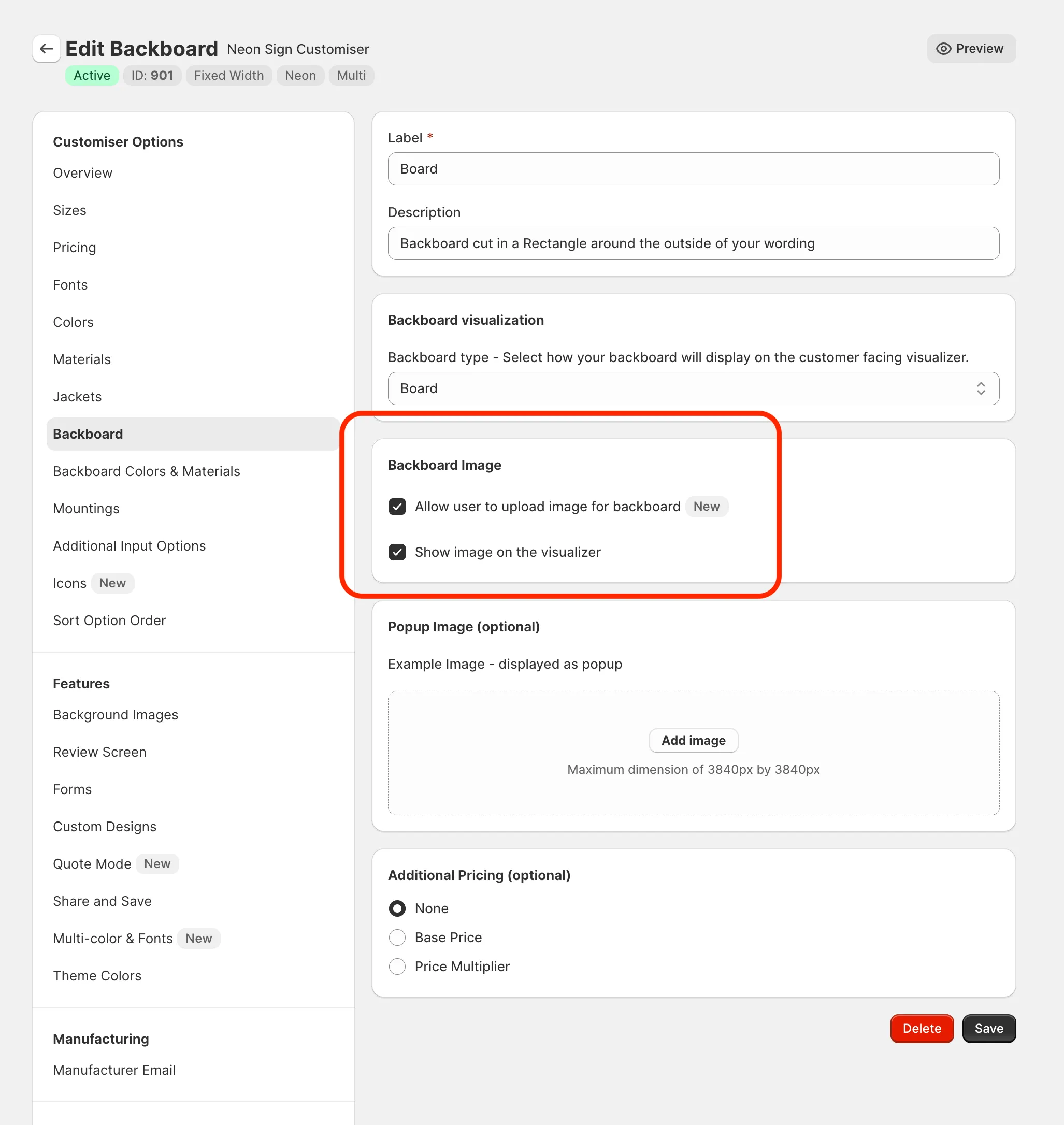Screen dimensions: 1064x1125
Task: Open the Pricing section
Action: click(74, 247)
